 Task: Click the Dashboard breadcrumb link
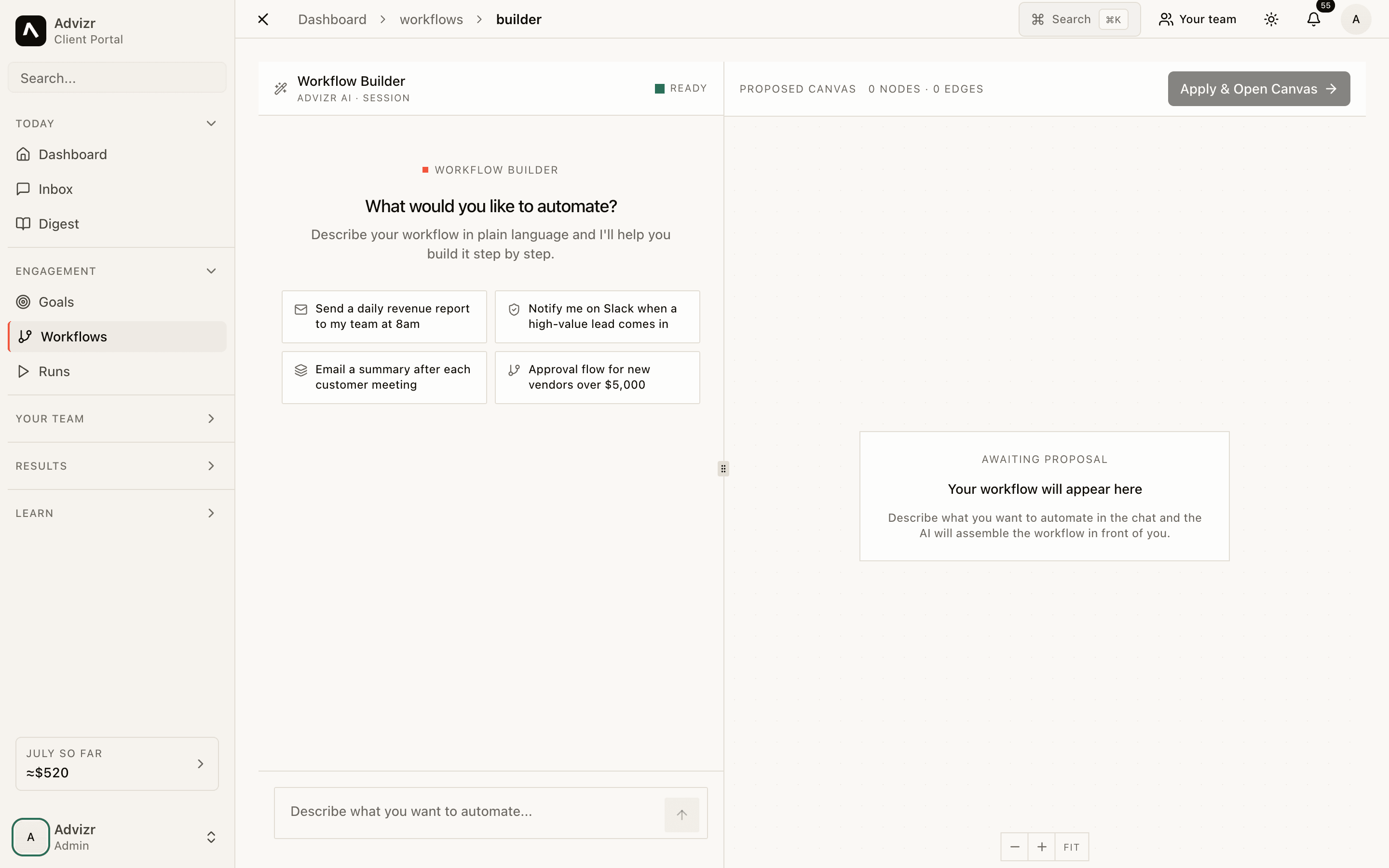click(332, 19)
